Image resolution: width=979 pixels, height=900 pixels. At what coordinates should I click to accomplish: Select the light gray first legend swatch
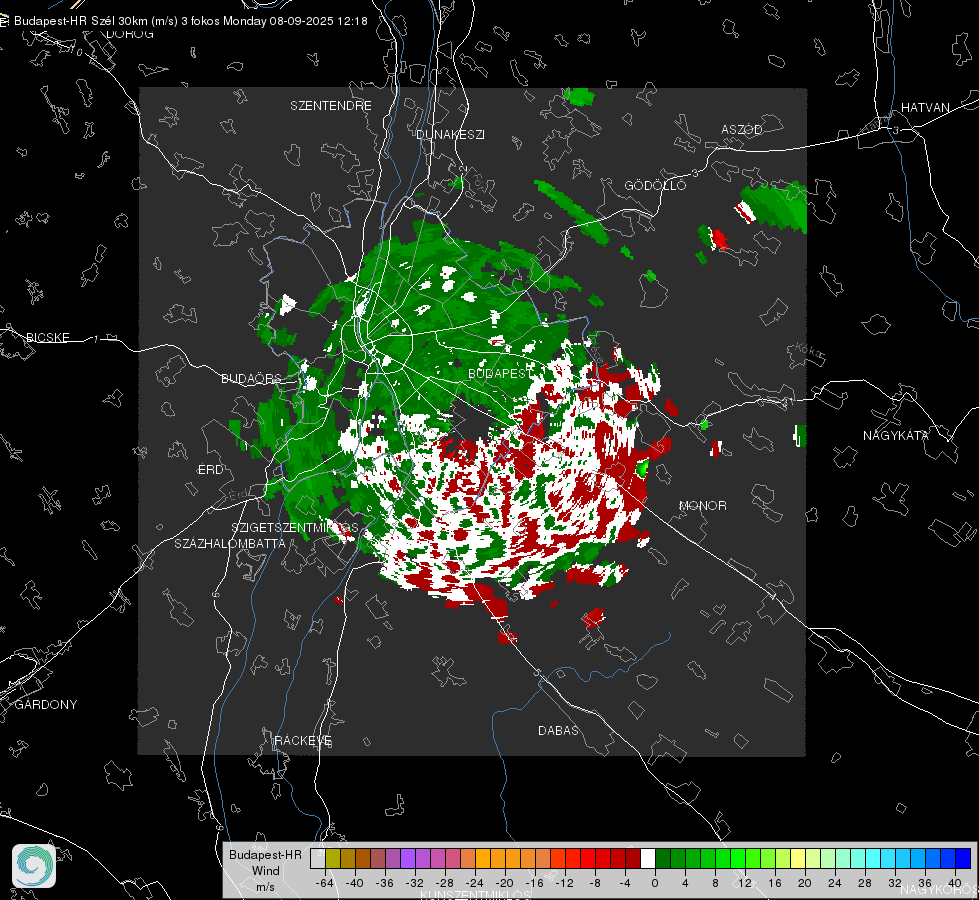coord(318,859)
